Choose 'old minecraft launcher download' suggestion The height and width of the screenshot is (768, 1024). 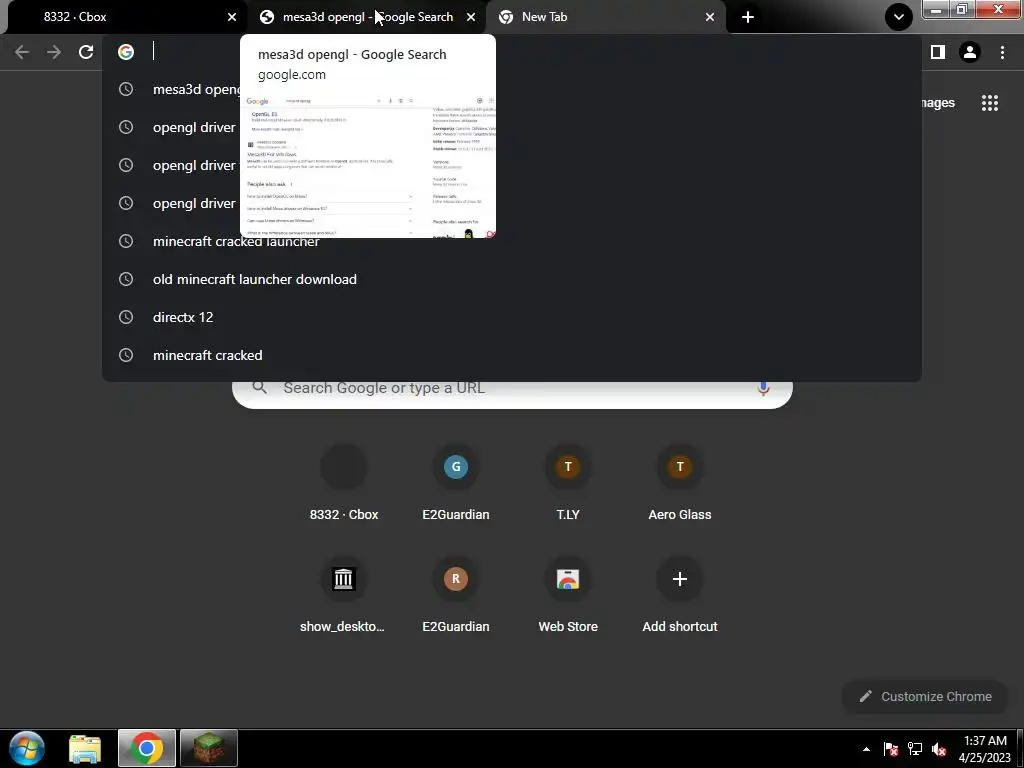(x=512, y=280)
